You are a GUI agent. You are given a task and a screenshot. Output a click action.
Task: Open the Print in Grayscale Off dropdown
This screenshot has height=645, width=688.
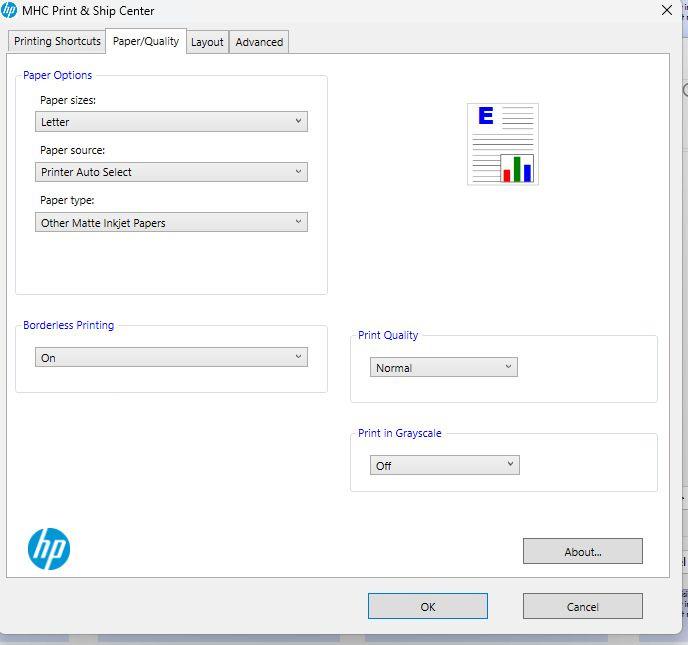pyautogui.click(x=445, y=465)
